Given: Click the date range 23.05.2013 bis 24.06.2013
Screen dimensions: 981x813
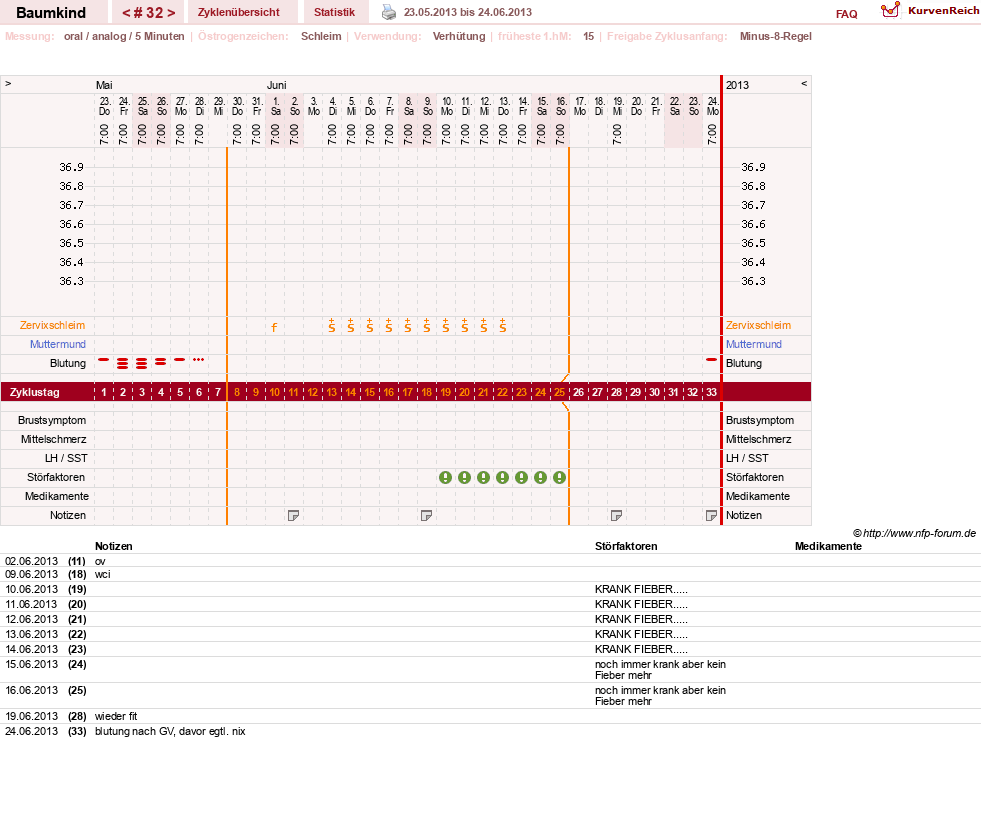Looking at the screenshot, I should (x=468, y=13).
